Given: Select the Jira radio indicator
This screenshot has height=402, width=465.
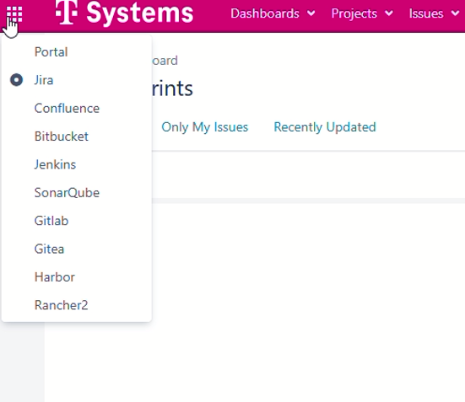Looking at the screenshot, I should [16, 80].
